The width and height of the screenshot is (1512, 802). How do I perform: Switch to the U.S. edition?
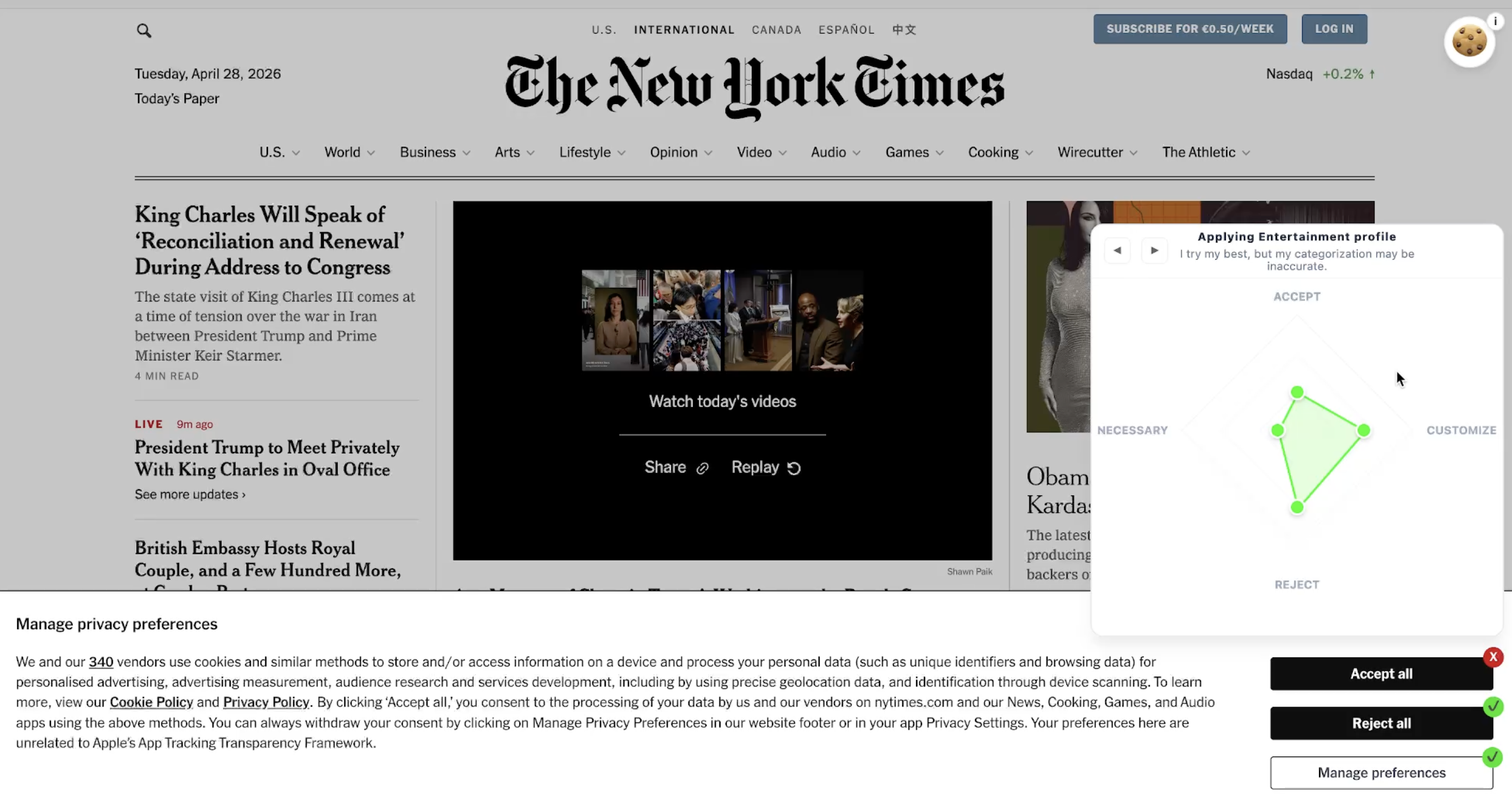click(x=604, y=30)
